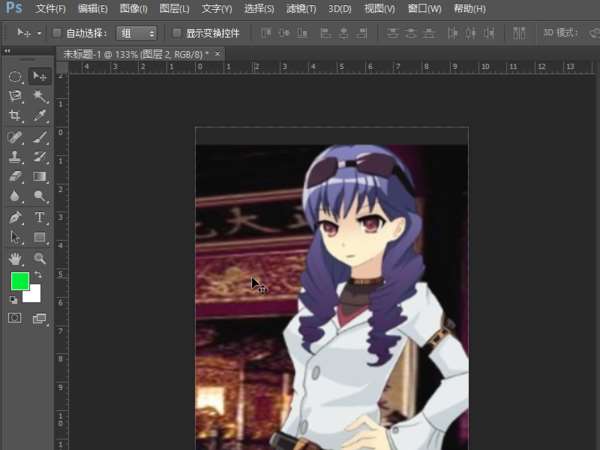Viewport: 600px width, 450px height.
Task: Click the ruler origin corner box
Action: click(62, 68)
